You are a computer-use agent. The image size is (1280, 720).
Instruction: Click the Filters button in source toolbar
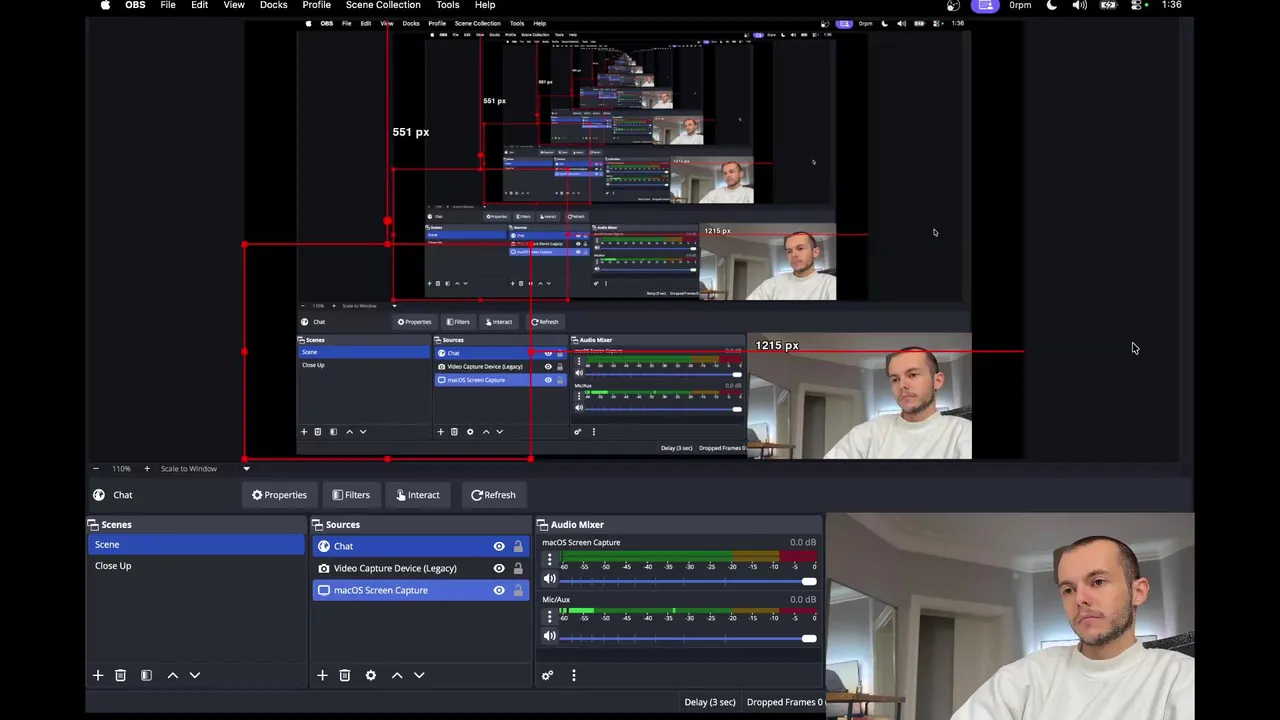[351, 495]
